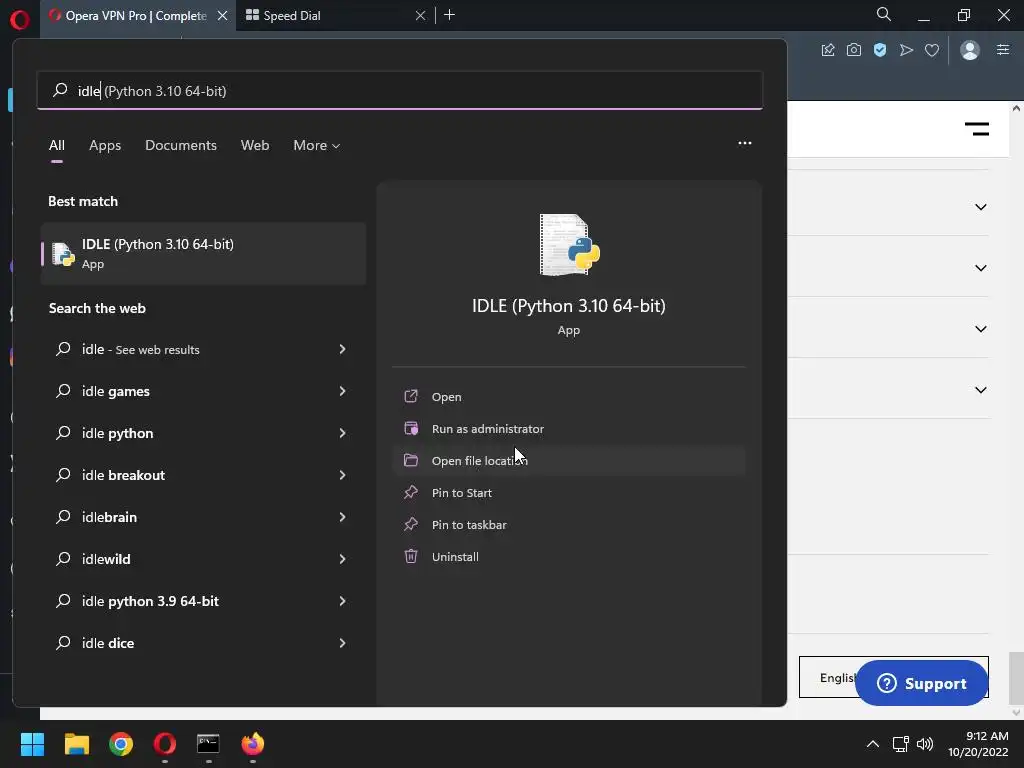Click the Opera send flow arrow icon
This screenshot has width=1024, height=768.
tap(906, 50)
